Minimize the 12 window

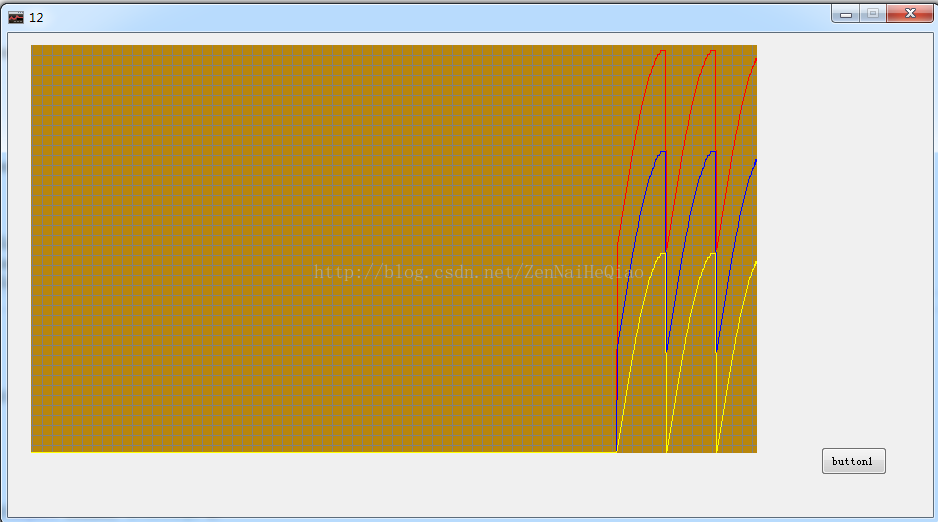[x=845, y=13]
